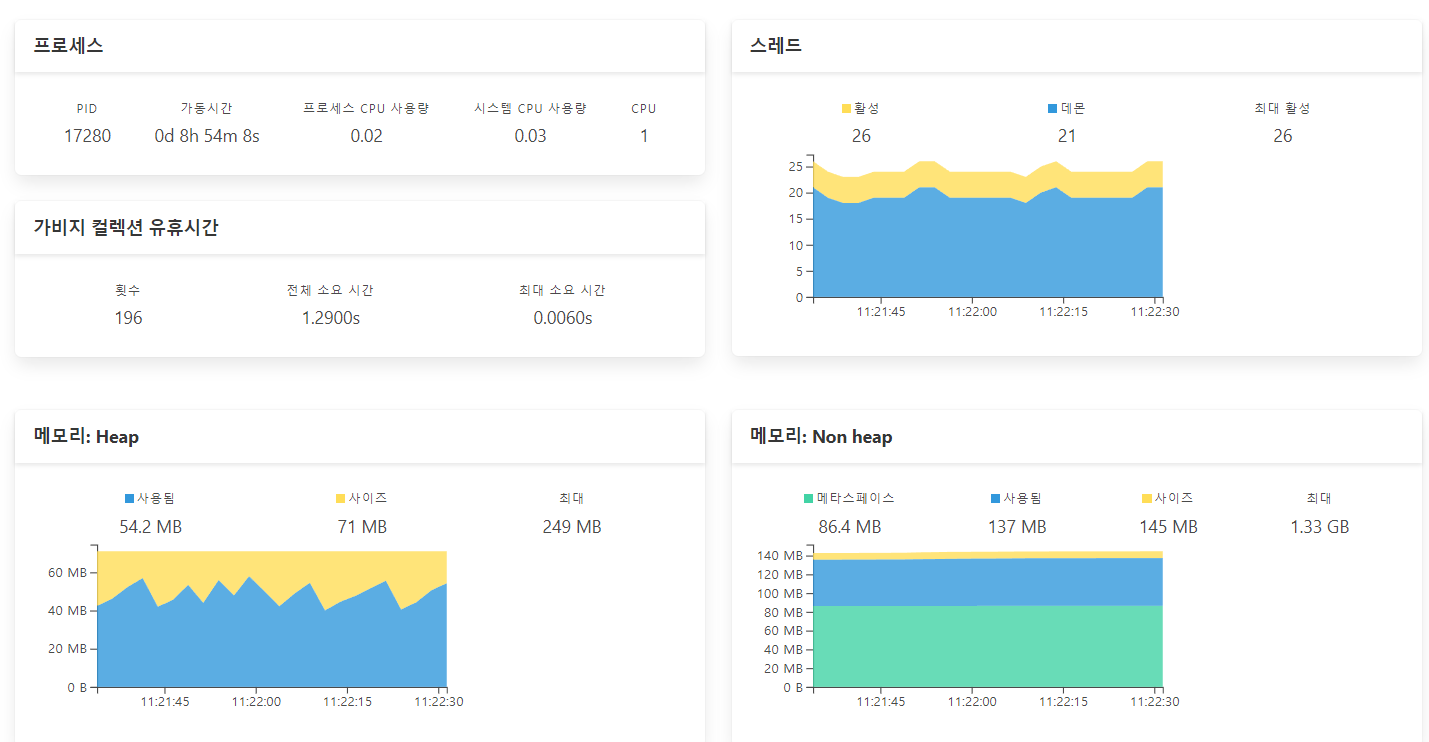Open details by clicking PID 17280 link

pos(87,135)
